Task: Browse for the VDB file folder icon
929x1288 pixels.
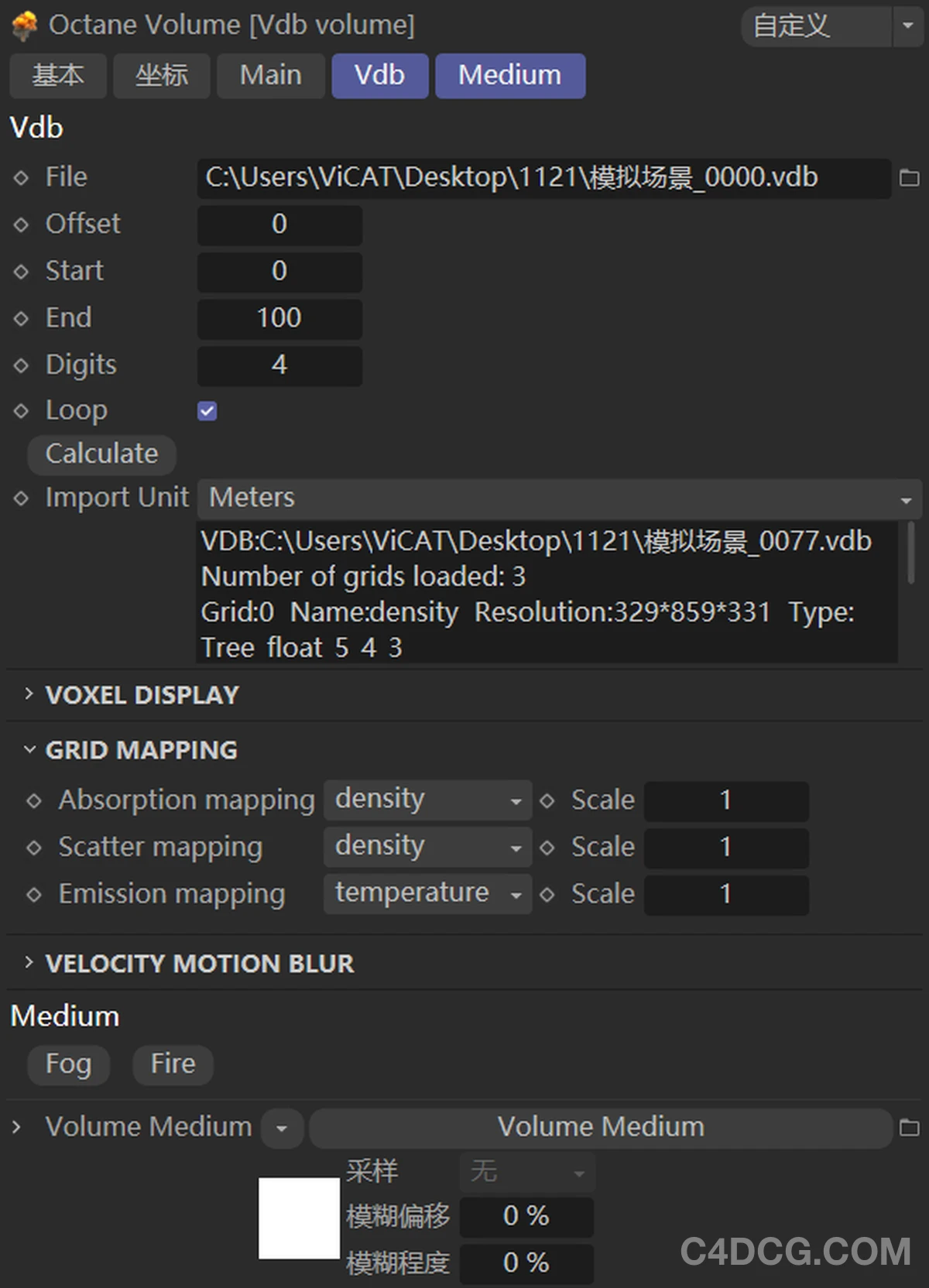Action: (909, 178)
